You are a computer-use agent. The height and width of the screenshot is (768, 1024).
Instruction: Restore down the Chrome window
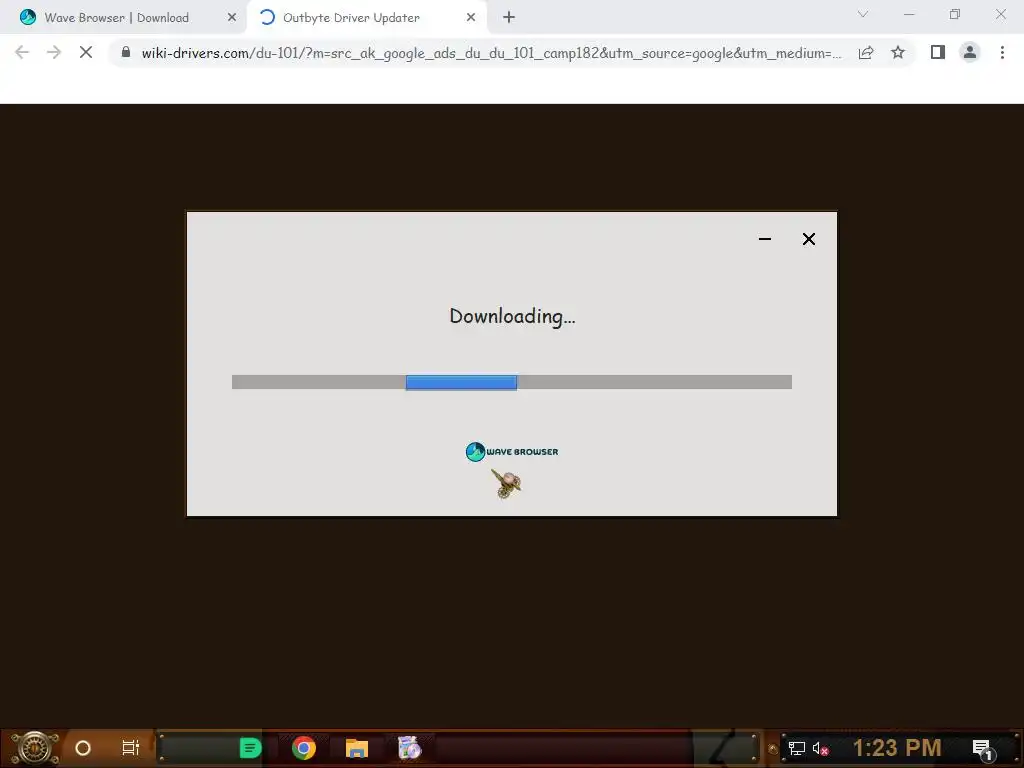click(955, 14)
